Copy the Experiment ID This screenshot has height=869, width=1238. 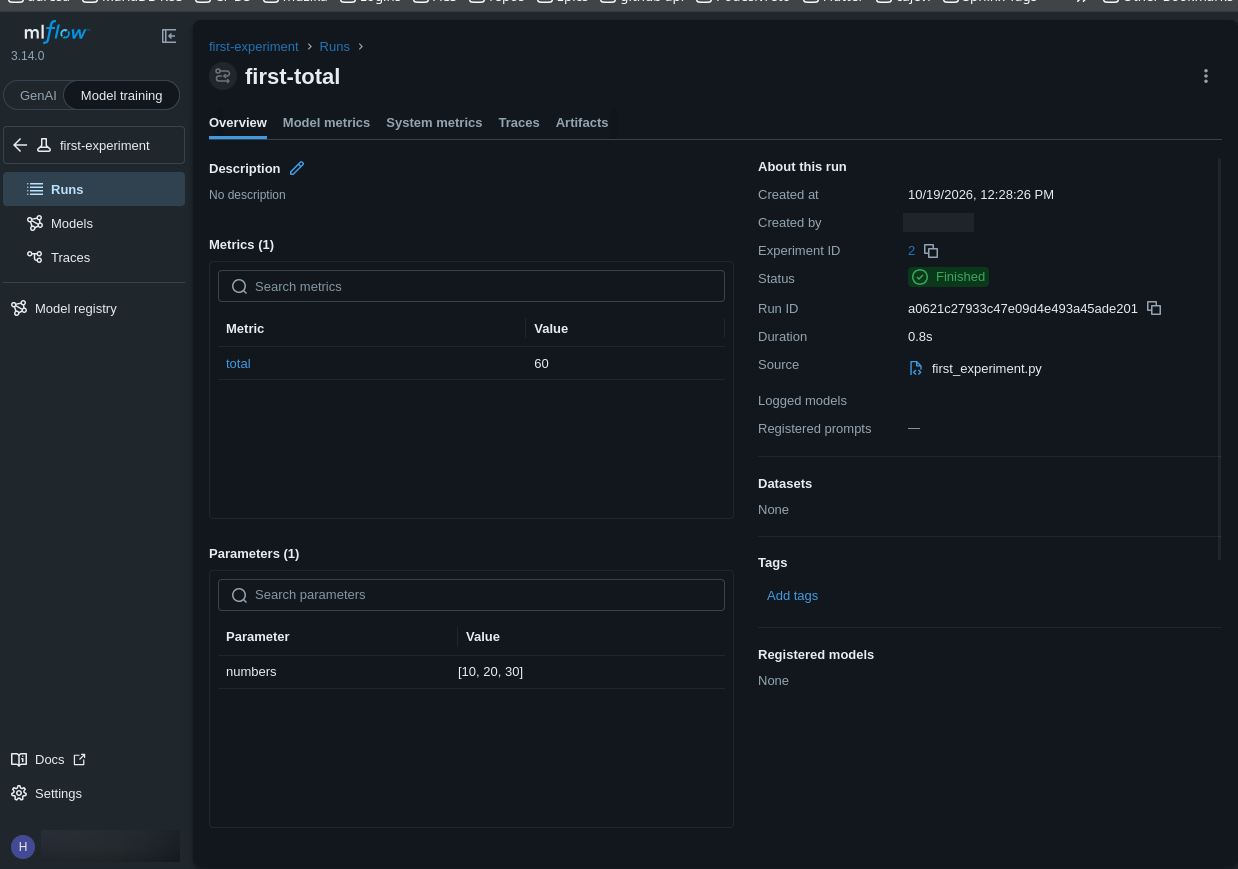point(931,251)
